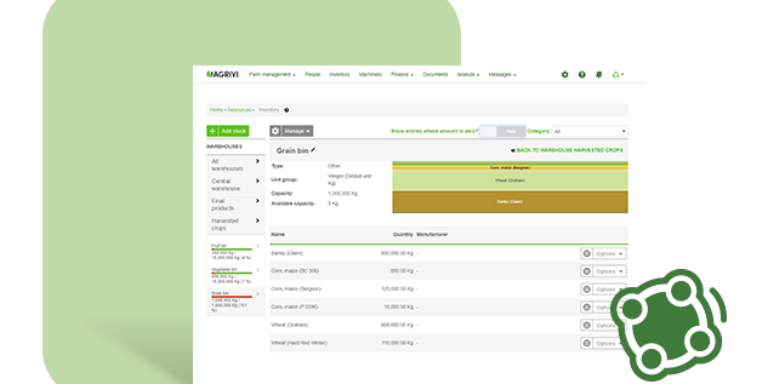The width and height of the screenshot is (768, 384).
Task: Open the Manage dropdown
Action: tap(297, 131)
